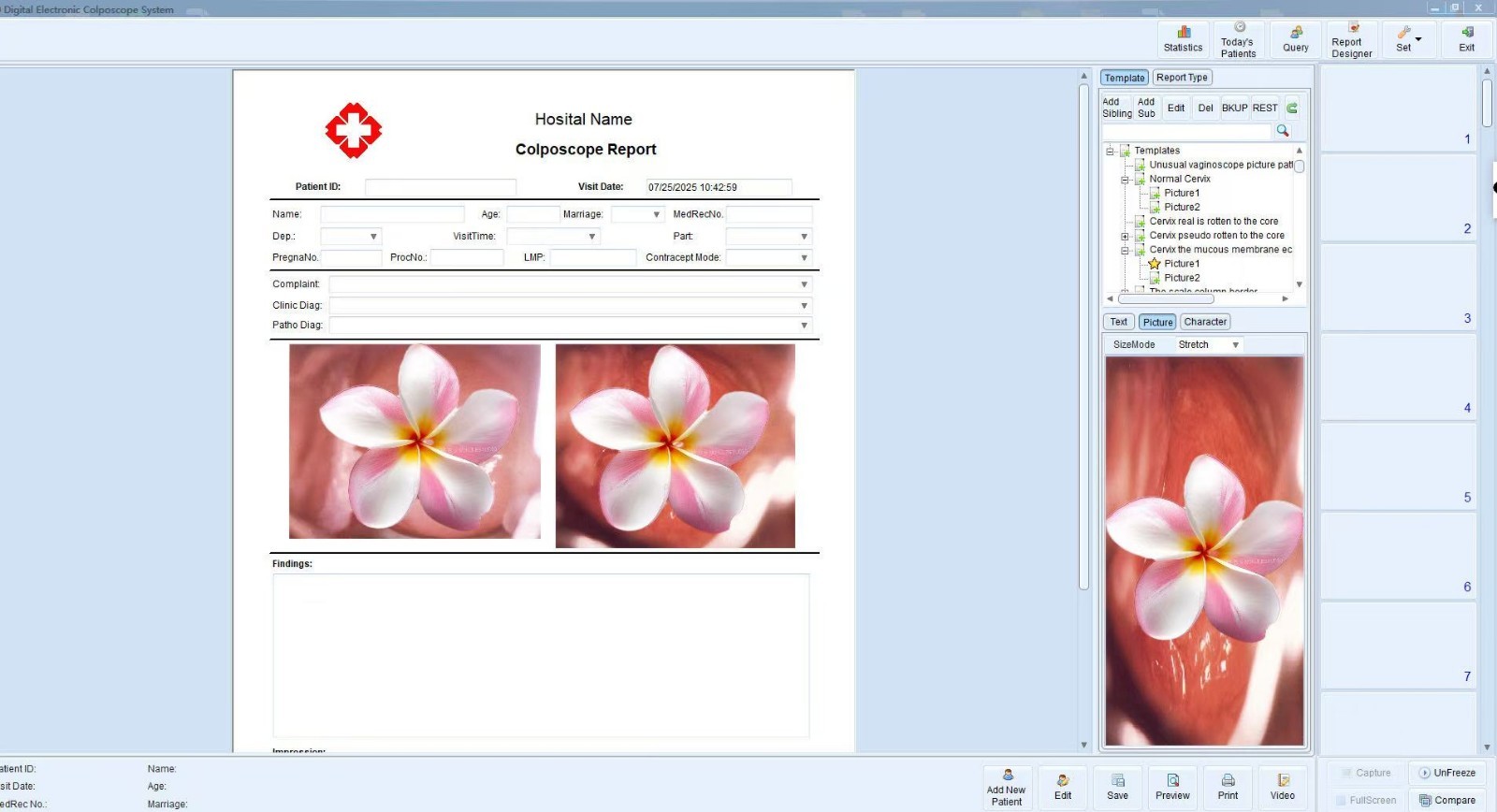
Task: Expand the Complaint dropdown
Action: point(804,284)
